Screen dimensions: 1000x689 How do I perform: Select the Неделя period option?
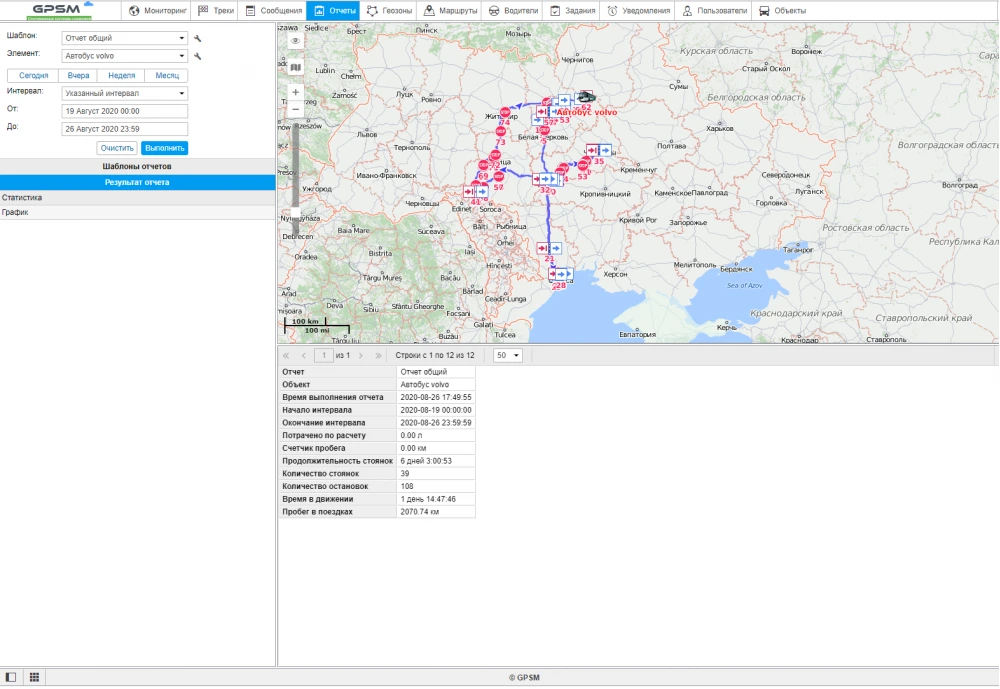121,76
